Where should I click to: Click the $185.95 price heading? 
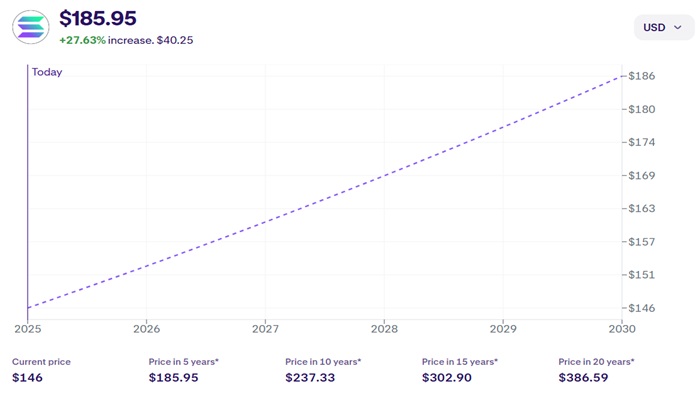point(98,18)
